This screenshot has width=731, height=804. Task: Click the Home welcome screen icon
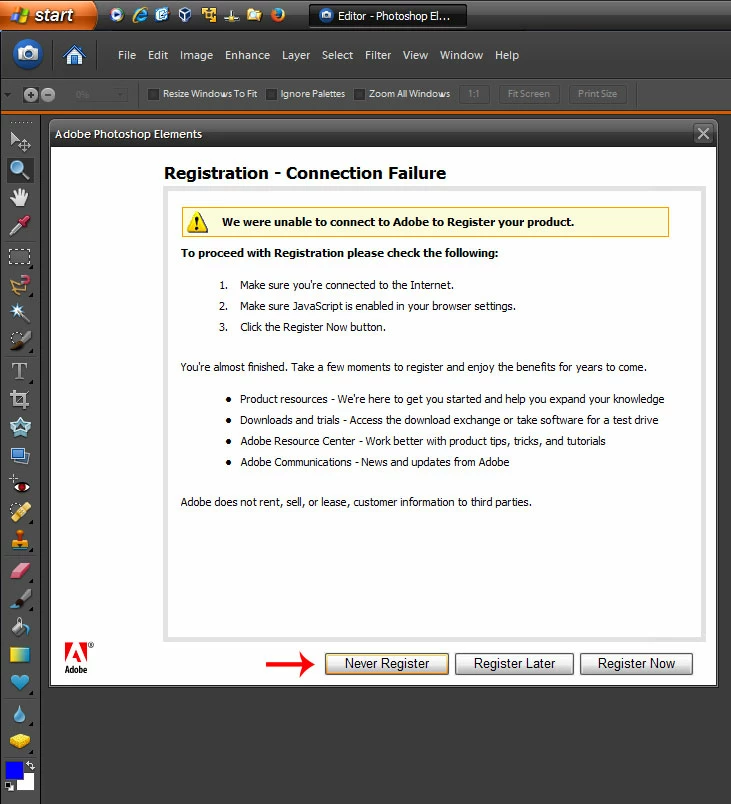coord(74,54)
